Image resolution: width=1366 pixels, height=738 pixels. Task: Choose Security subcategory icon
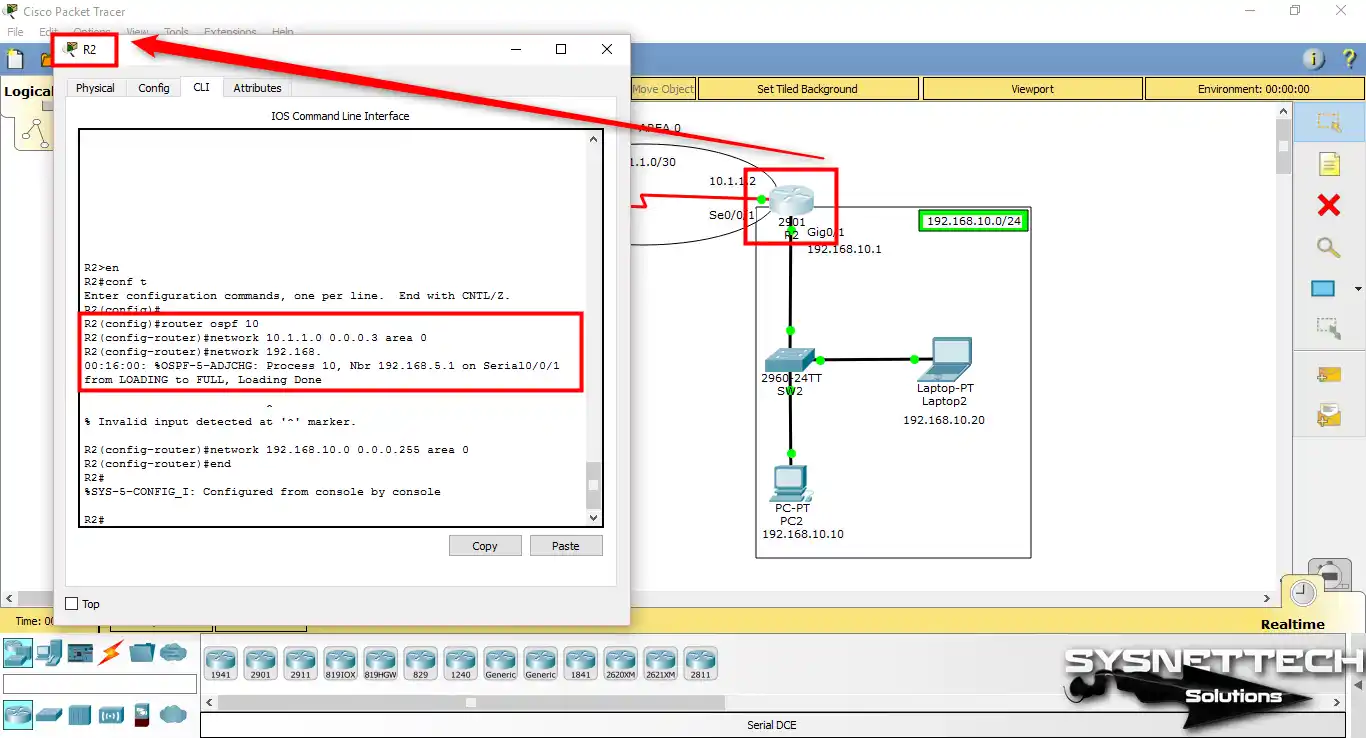click(141, 714)
